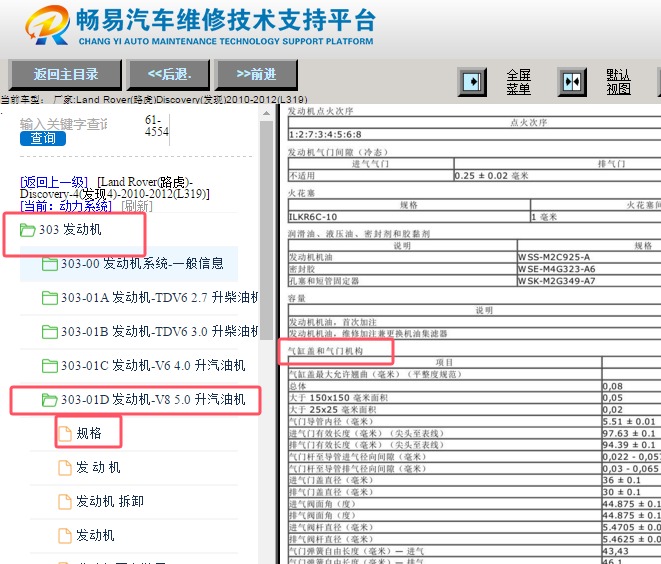Collapse 303-01D V8 5.0 folder icon
661x564 pixels.
coord(50,400)
